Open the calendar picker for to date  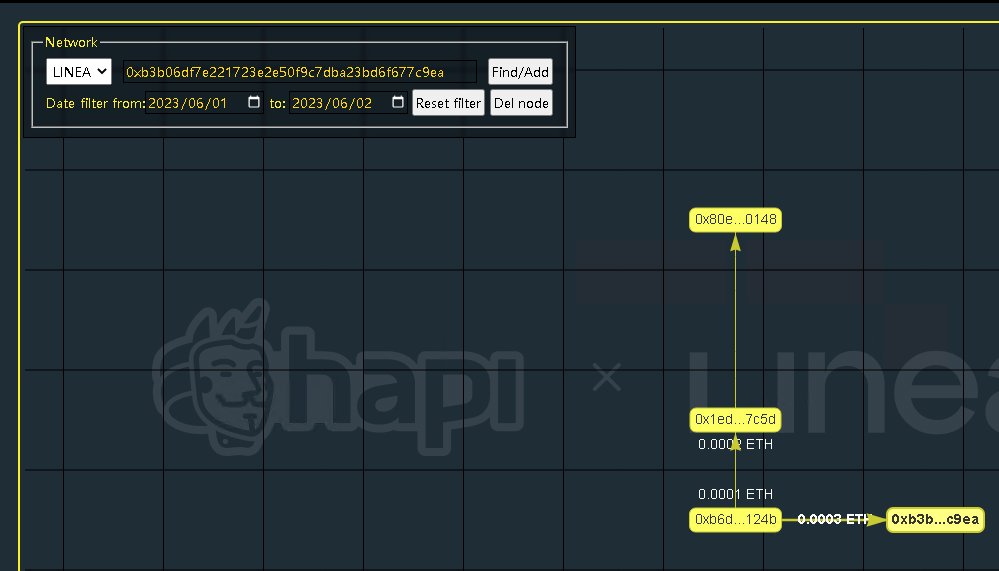point(398,102)
